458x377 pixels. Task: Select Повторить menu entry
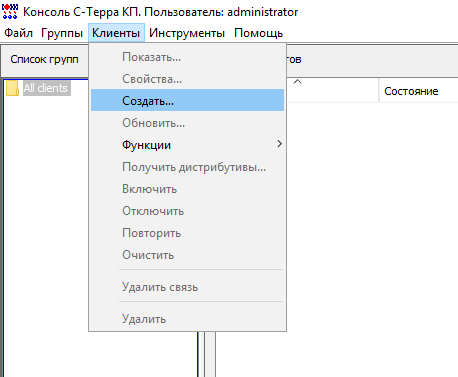click(x=187, y=233)
